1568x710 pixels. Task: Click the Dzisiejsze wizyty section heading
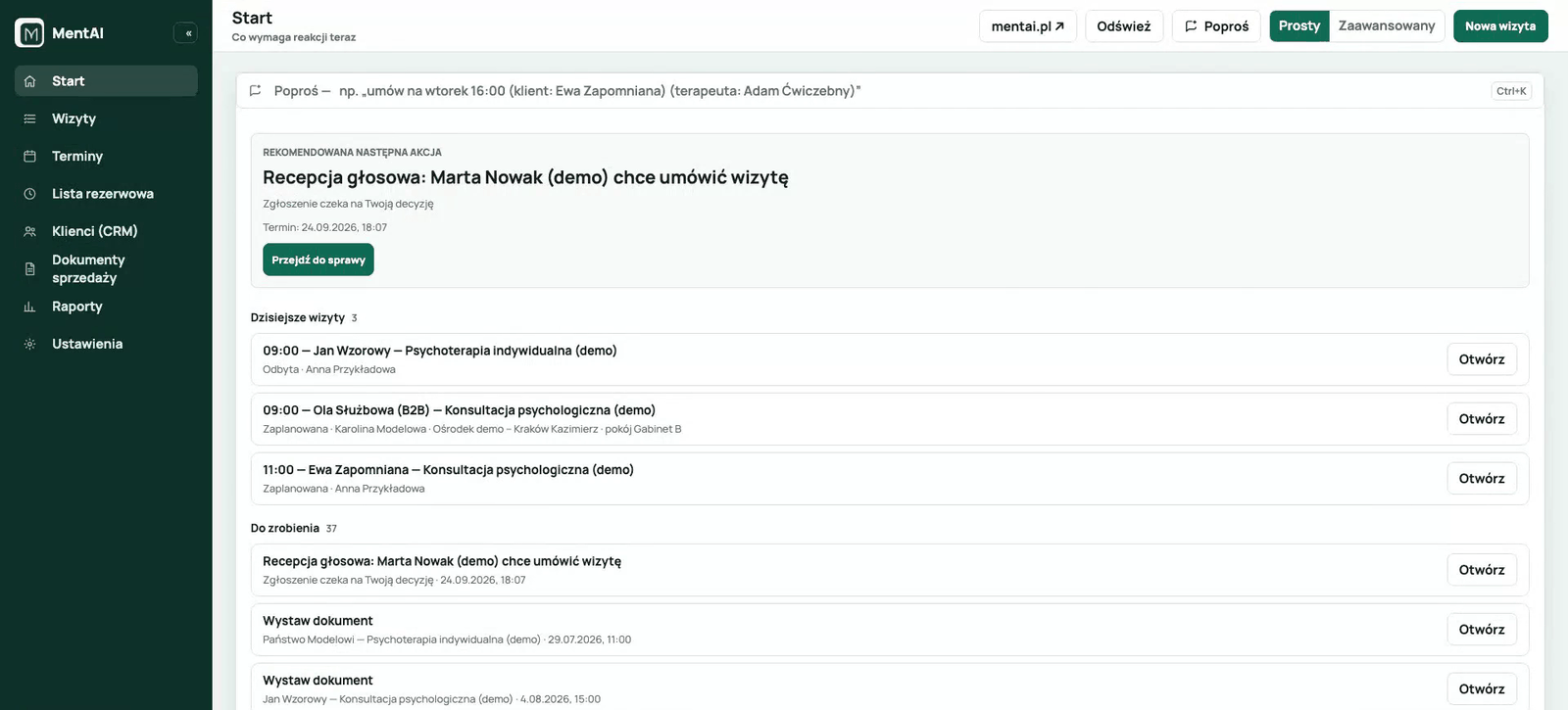(x=298, y=317)
